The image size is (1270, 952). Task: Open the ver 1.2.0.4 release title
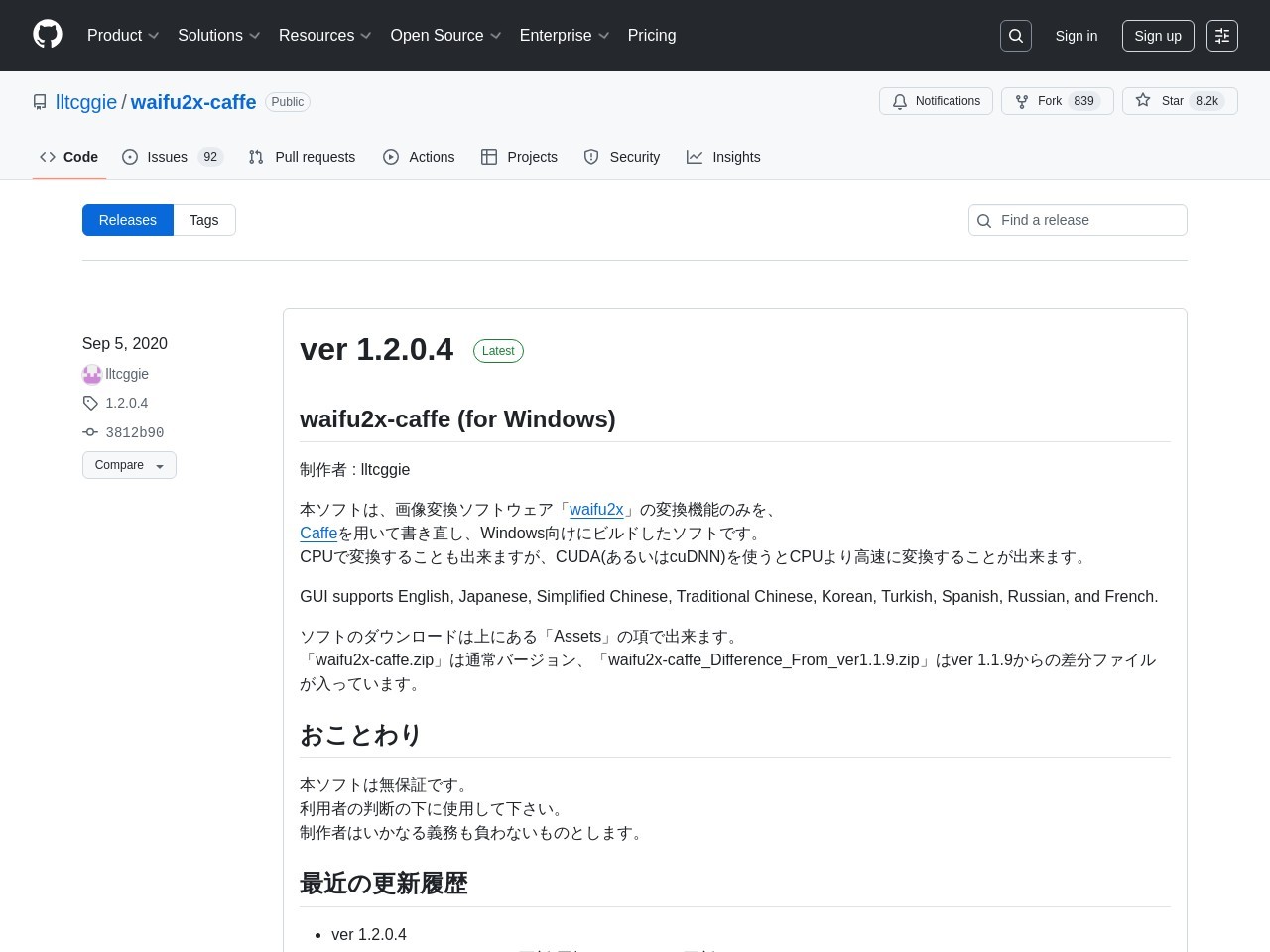click(x=377, y=349)
